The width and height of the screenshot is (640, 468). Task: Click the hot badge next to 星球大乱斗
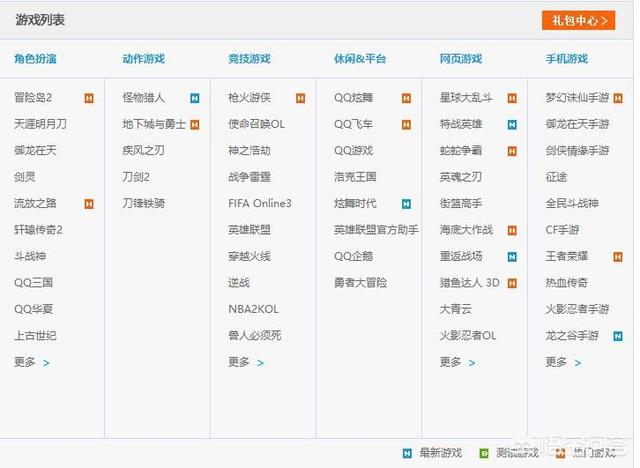(512, 98)
